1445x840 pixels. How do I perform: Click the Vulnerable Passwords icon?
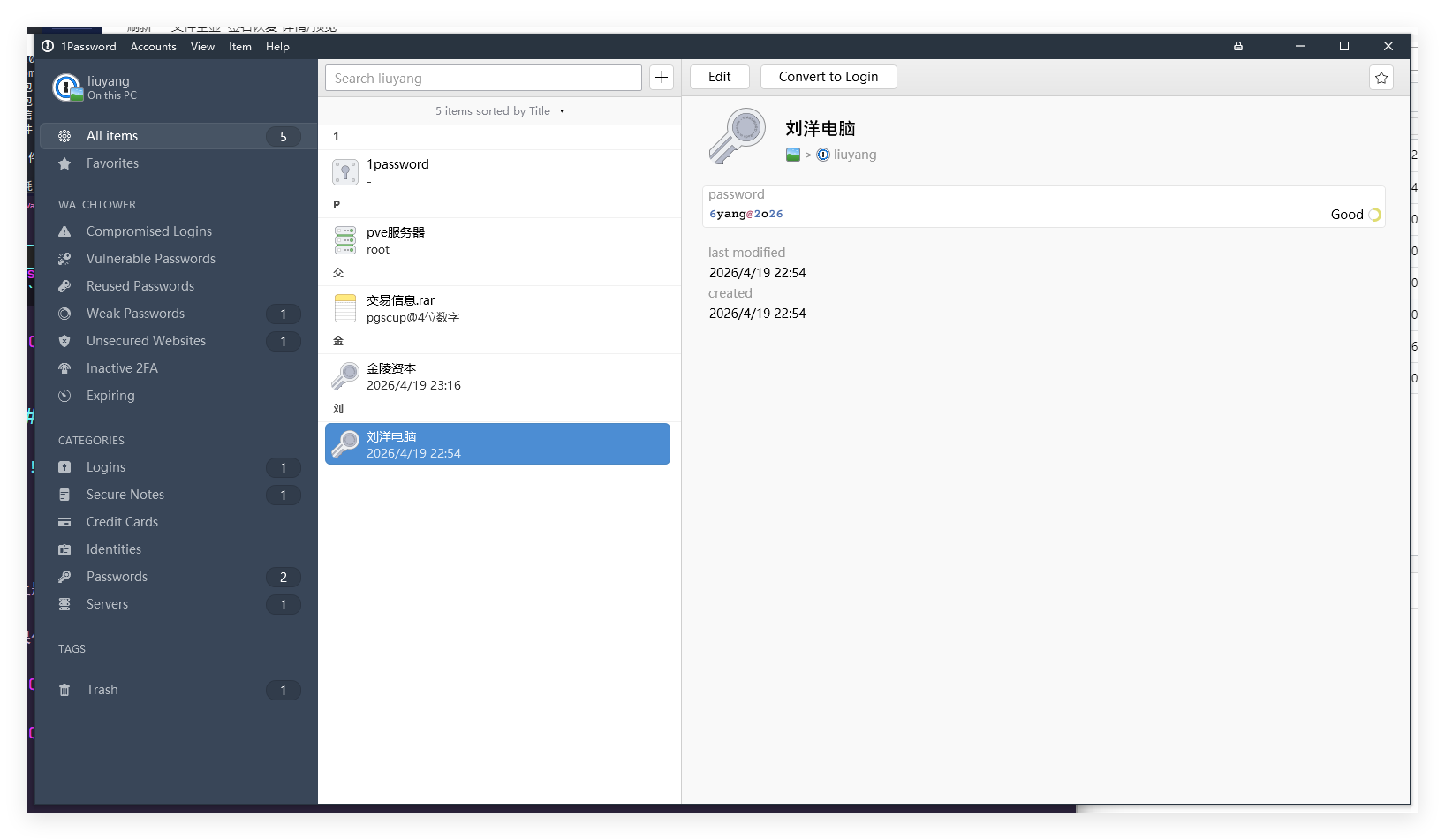[64, 259]
